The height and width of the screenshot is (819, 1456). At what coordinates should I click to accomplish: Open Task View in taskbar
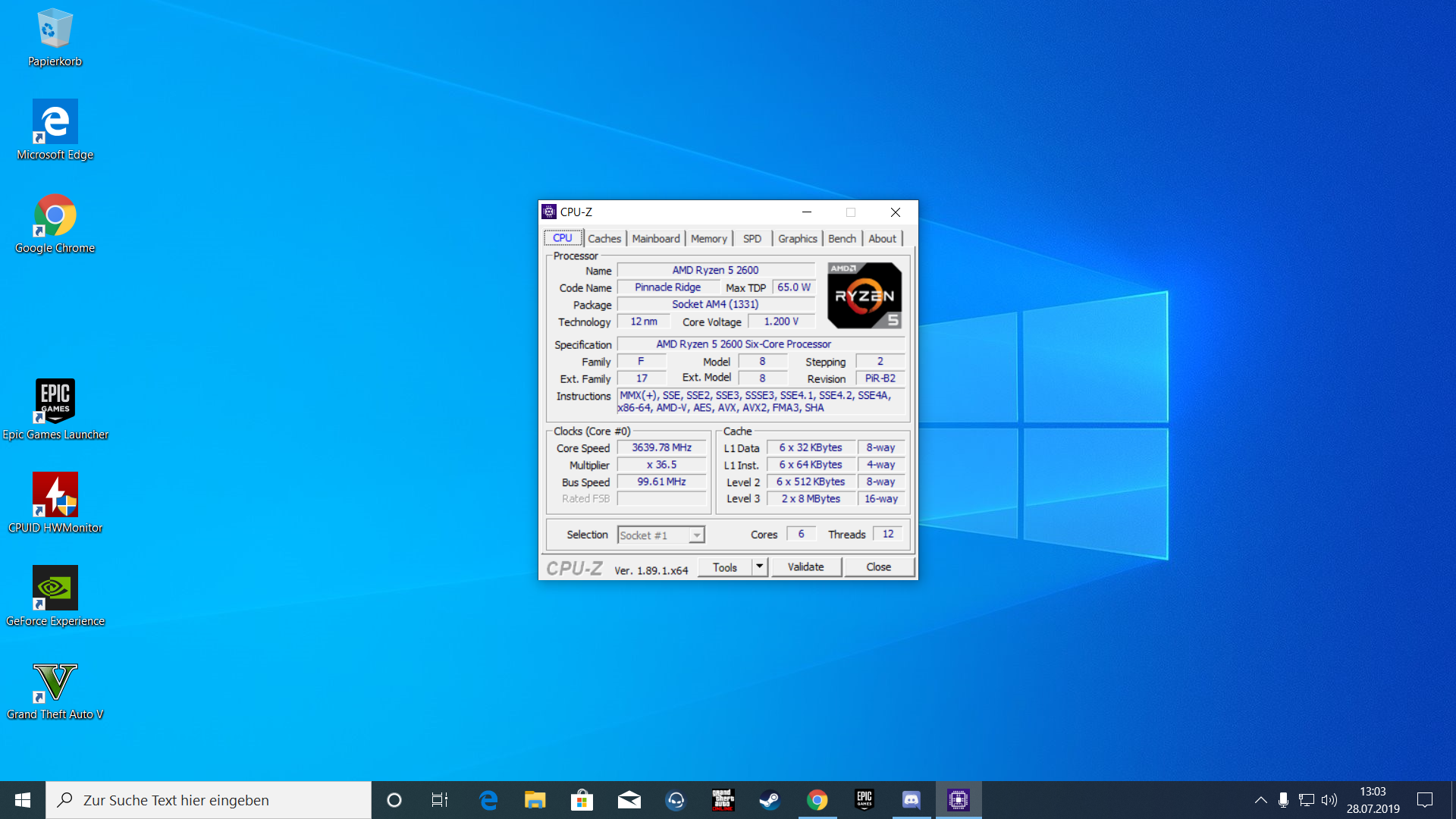tap(440, 800)
